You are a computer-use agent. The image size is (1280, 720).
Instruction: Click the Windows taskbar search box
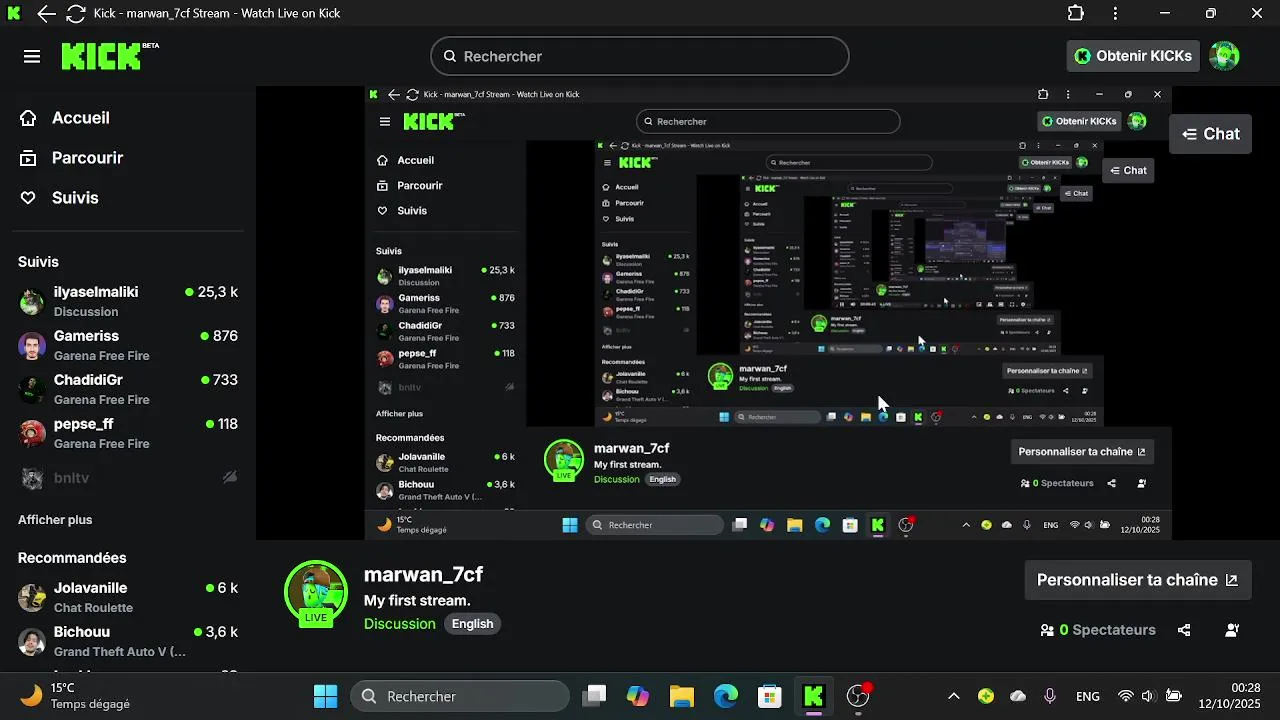pos(460,696)
